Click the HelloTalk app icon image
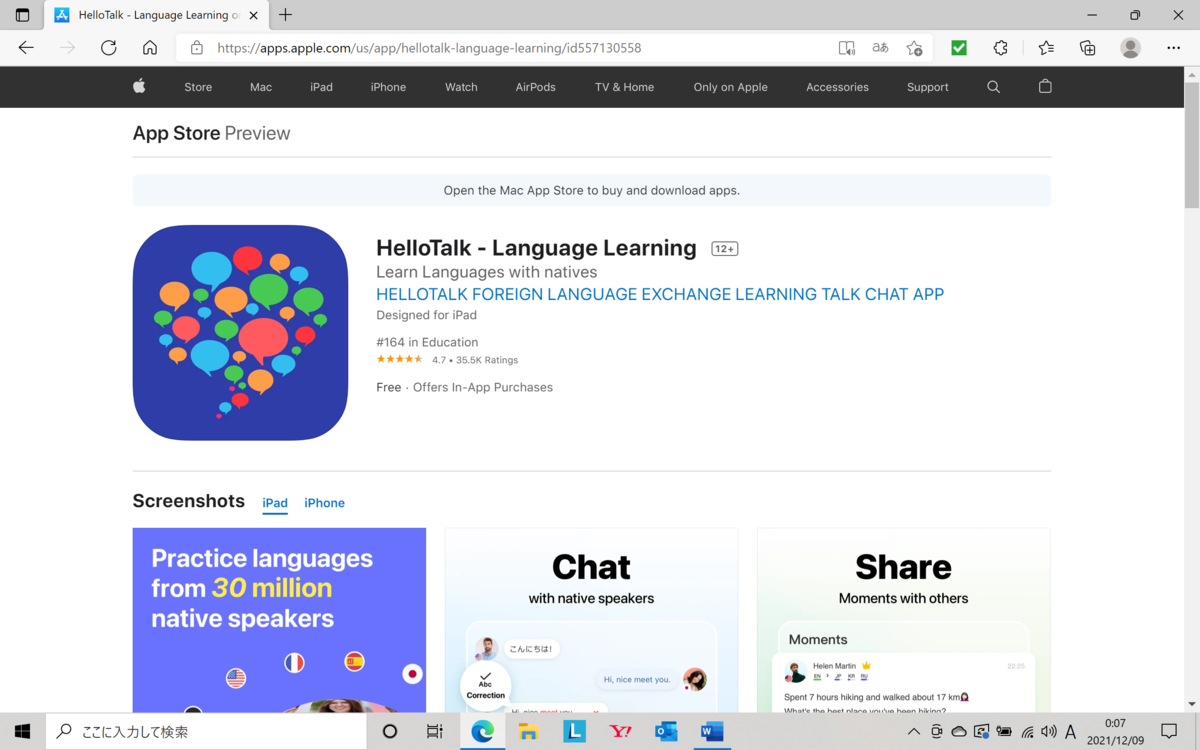 pyautogui.click(x=240, y=333)
